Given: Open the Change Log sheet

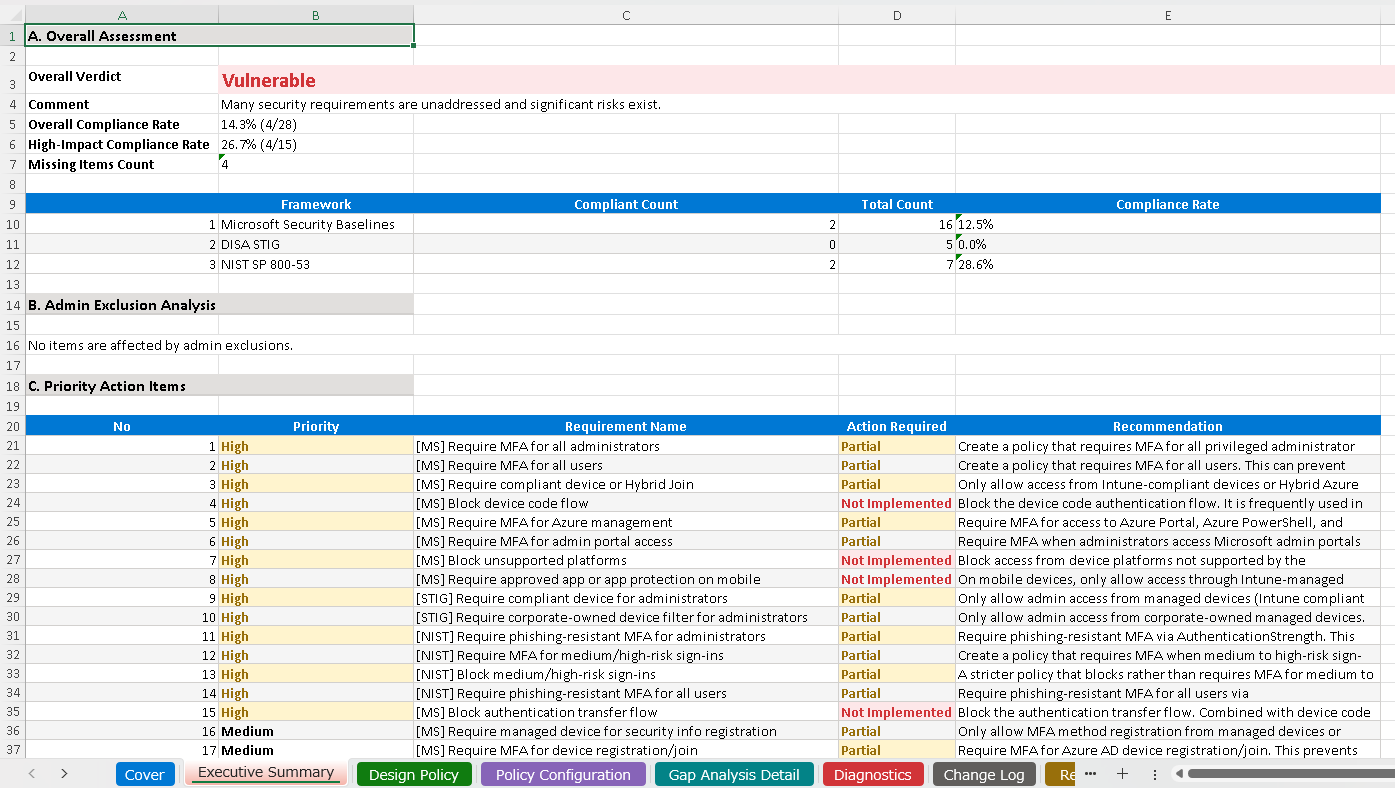Looking at the screenshot, I should [984, 773].
